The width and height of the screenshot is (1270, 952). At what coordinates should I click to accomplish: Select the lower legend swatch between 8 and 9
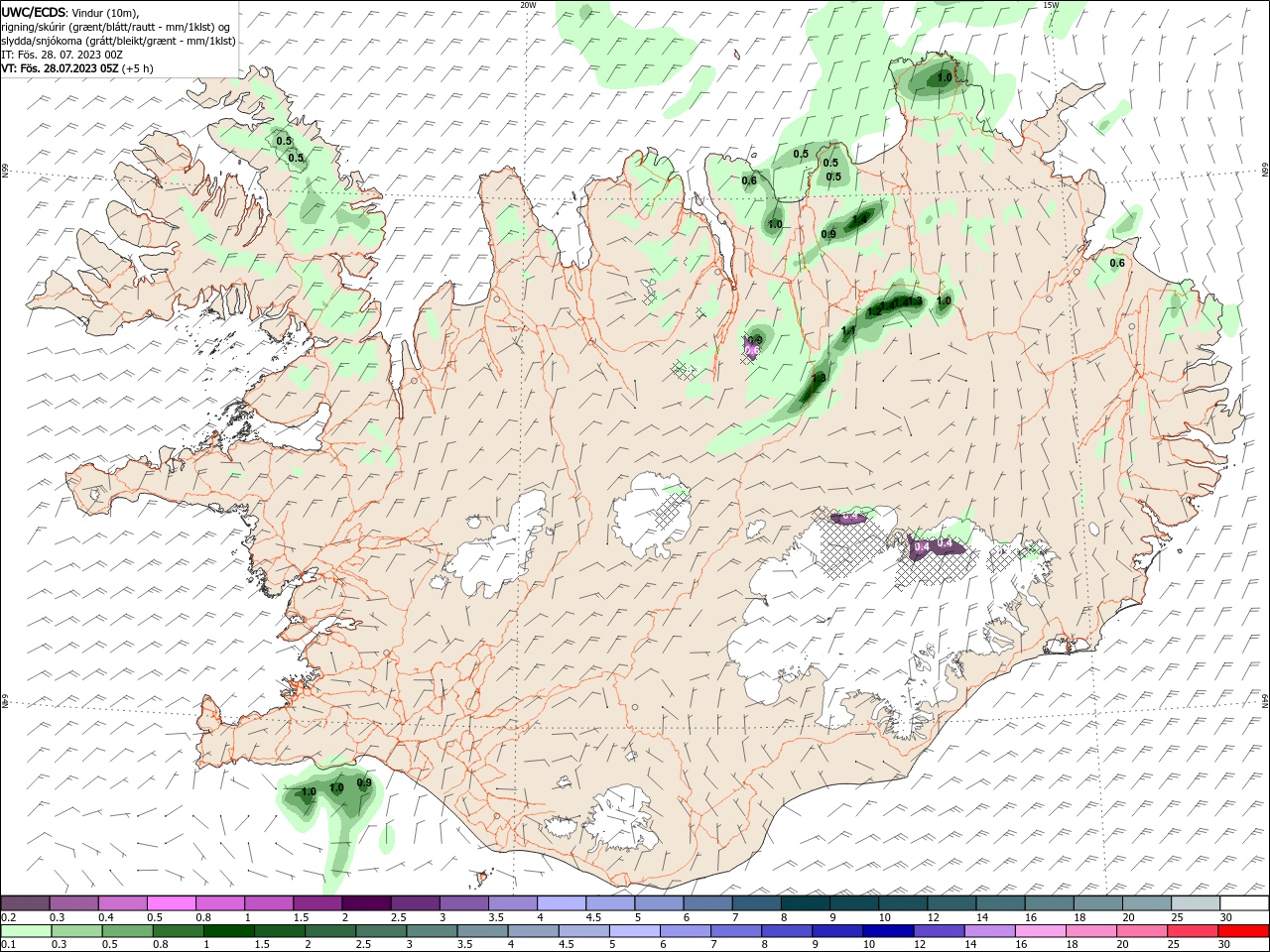[786, 931]
